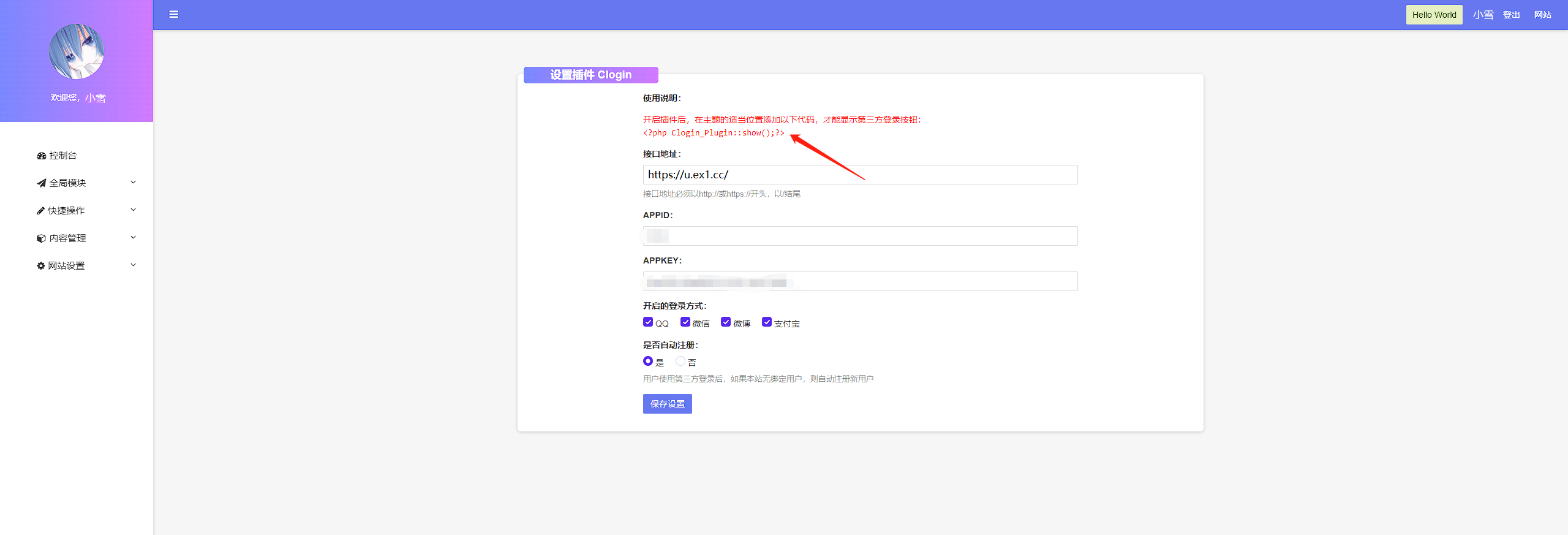Toggle the hamburger sidebar menu icon
The image size is (1568, 535).
click(174, 15)
